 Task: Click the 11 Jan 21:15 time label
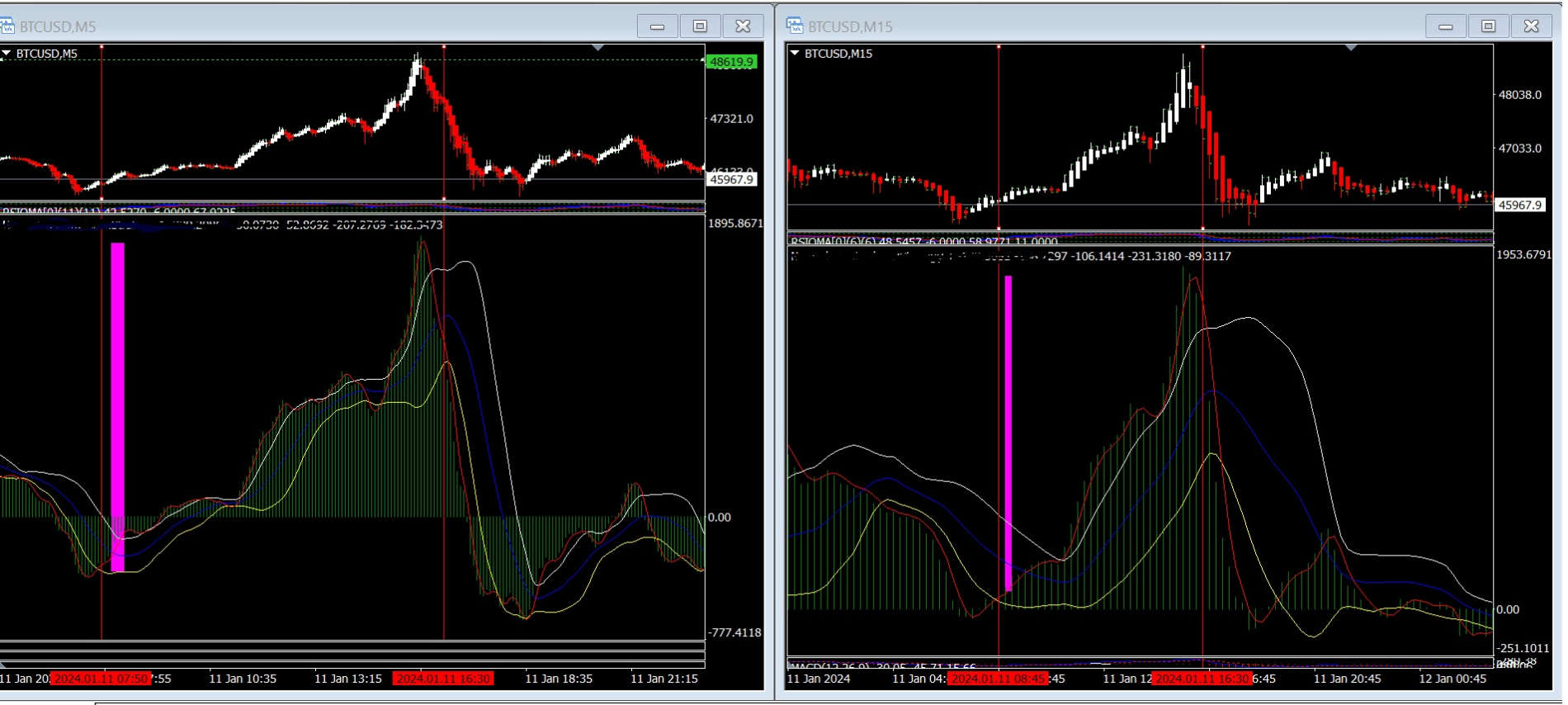click(x=664, y=679)
